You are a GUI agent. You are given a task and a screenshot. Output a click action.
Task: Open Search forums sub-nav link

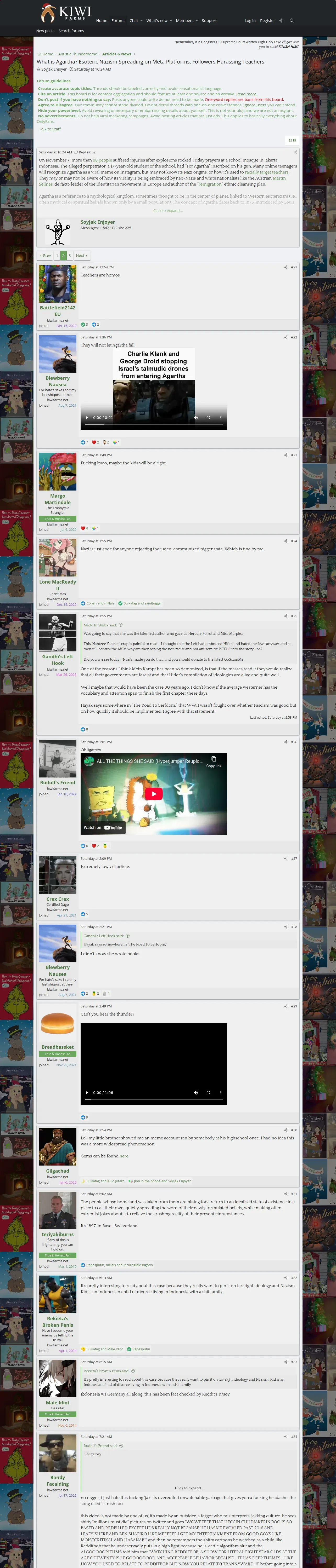(x=71, y=31)
